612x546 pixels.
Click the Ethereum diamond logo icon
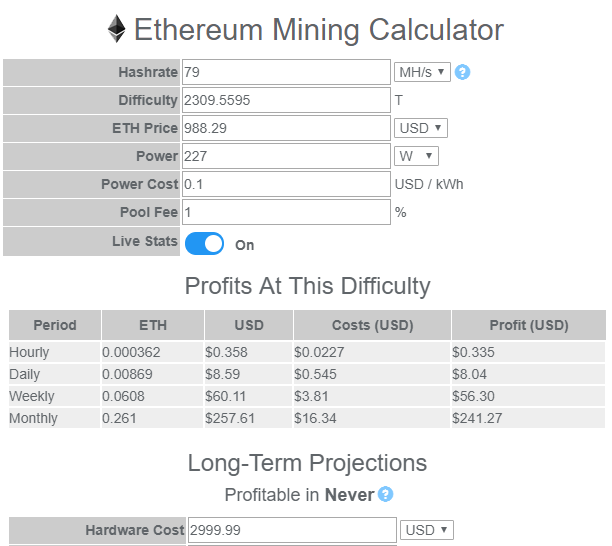click(x=116, y=29)
